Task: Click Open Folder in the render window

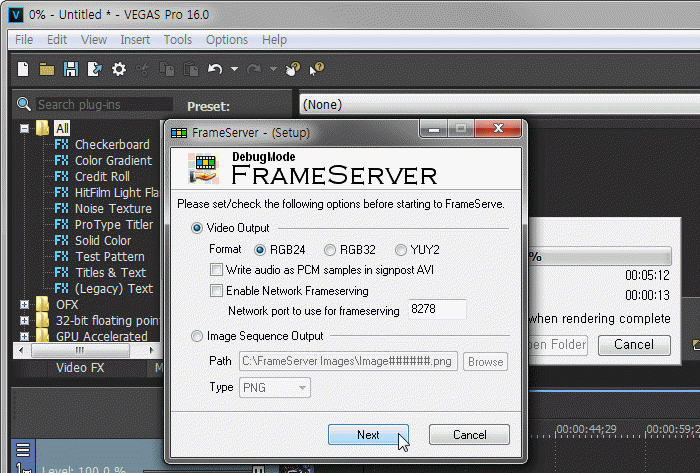Action: (x=558, y=344)
